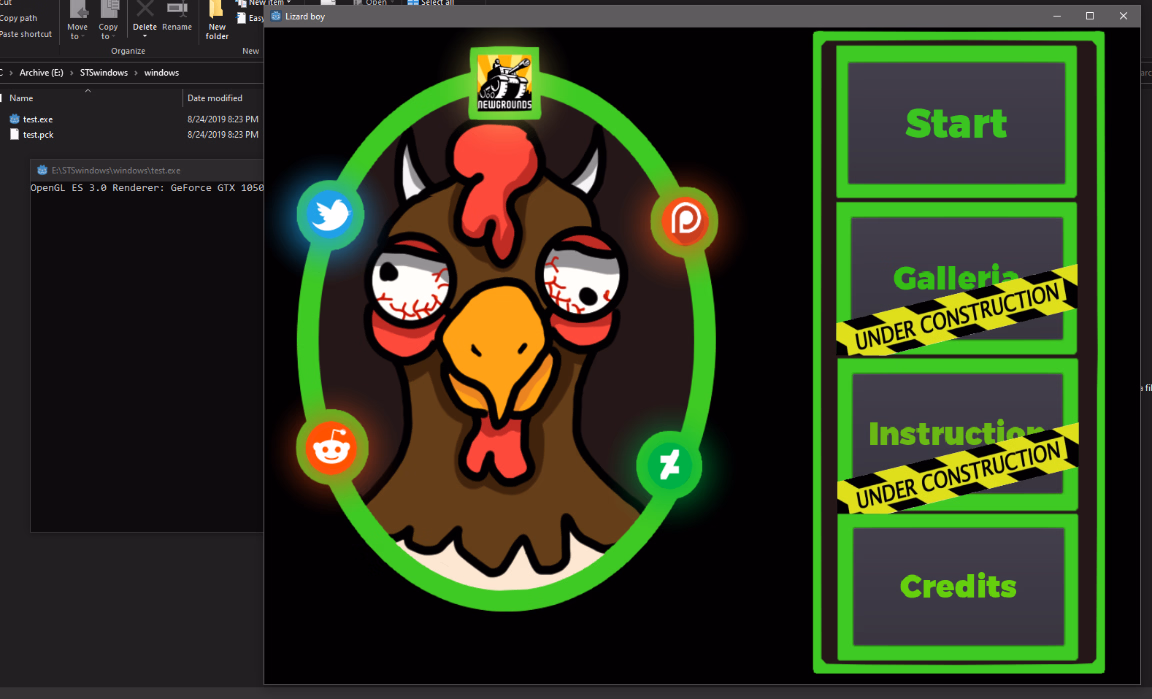Expand the chevron after Archive (E:) breadcrumb
Image resolution: width=1152 pixels, height=699 pixels.
71,73
